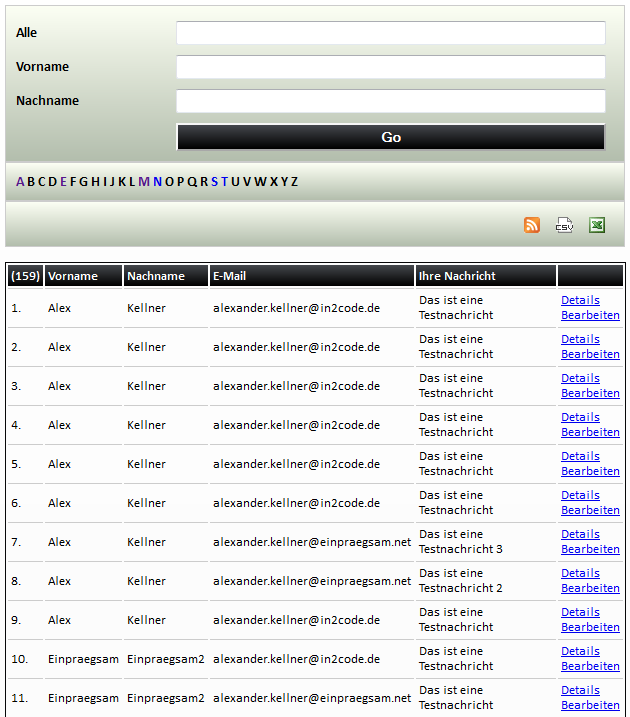Filter list by letter Z
Viewport: 630px width, 717px height.
[x=294, y=182]
